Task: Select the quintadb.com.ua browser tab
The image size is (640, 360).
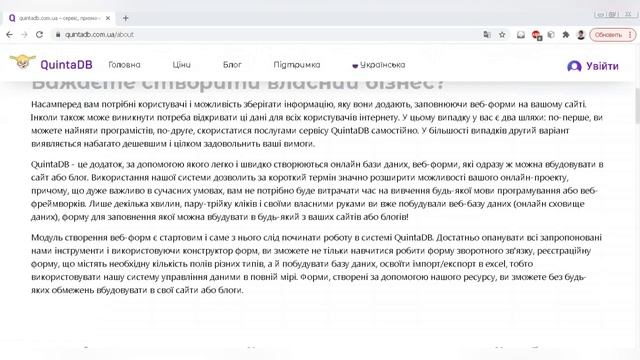Action: click(59, 18)
